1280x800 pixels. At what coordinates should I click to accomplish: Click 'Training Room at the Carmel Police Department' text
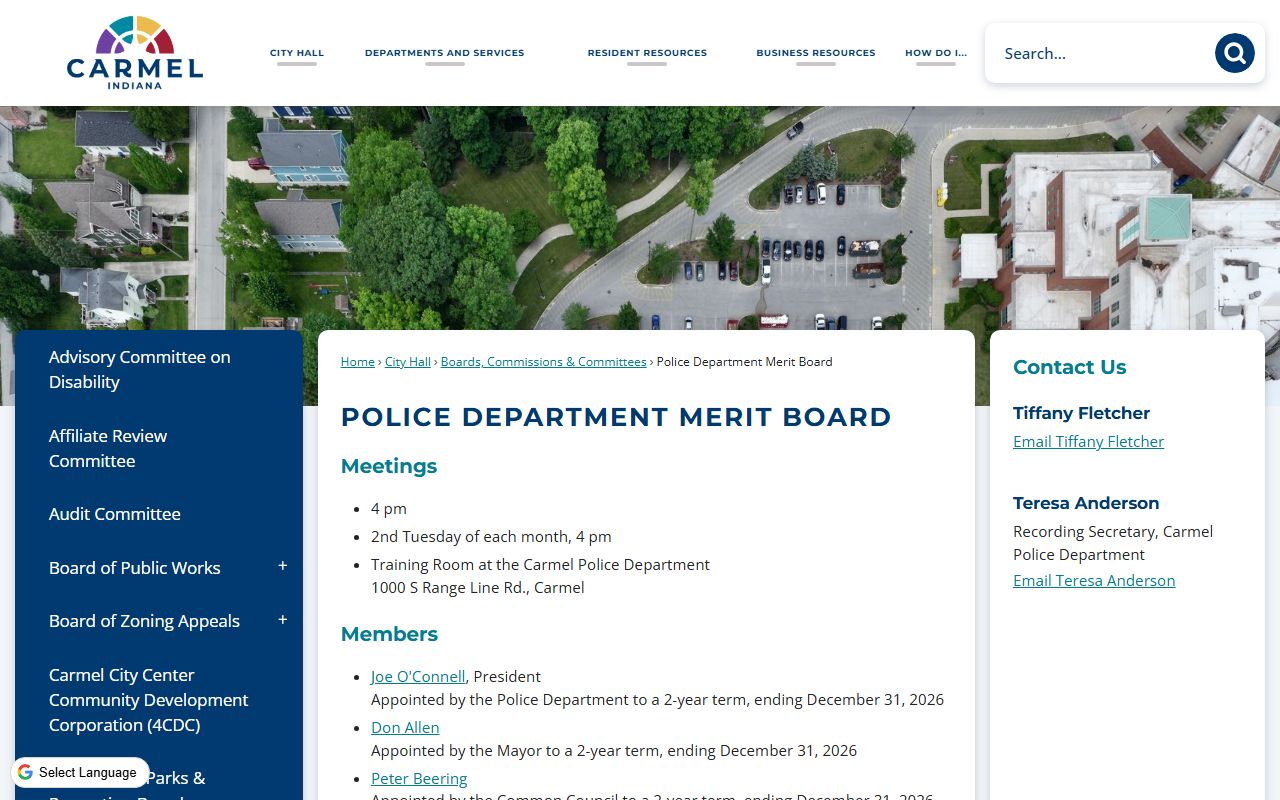pos(540,564)
